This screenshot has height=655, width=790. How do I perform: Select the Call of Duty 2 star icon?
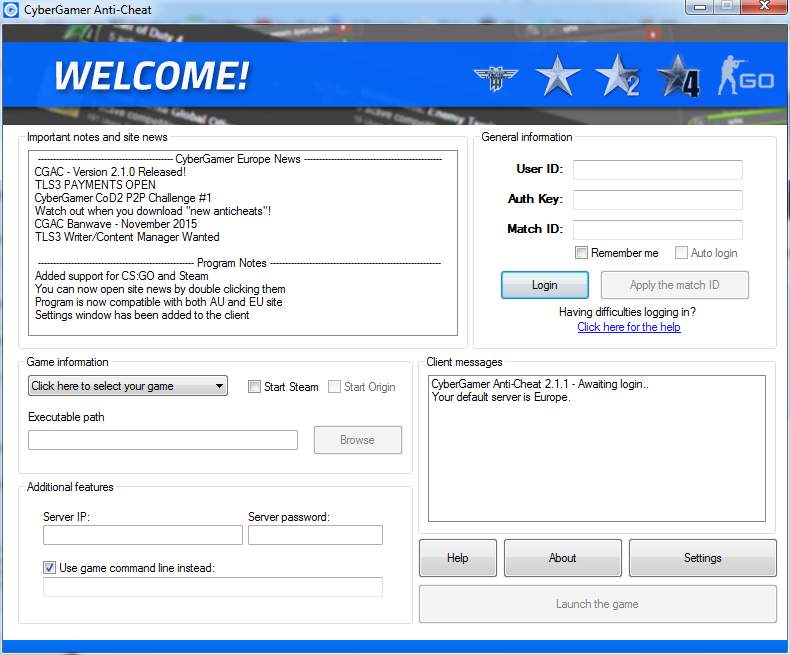point(618,76)
